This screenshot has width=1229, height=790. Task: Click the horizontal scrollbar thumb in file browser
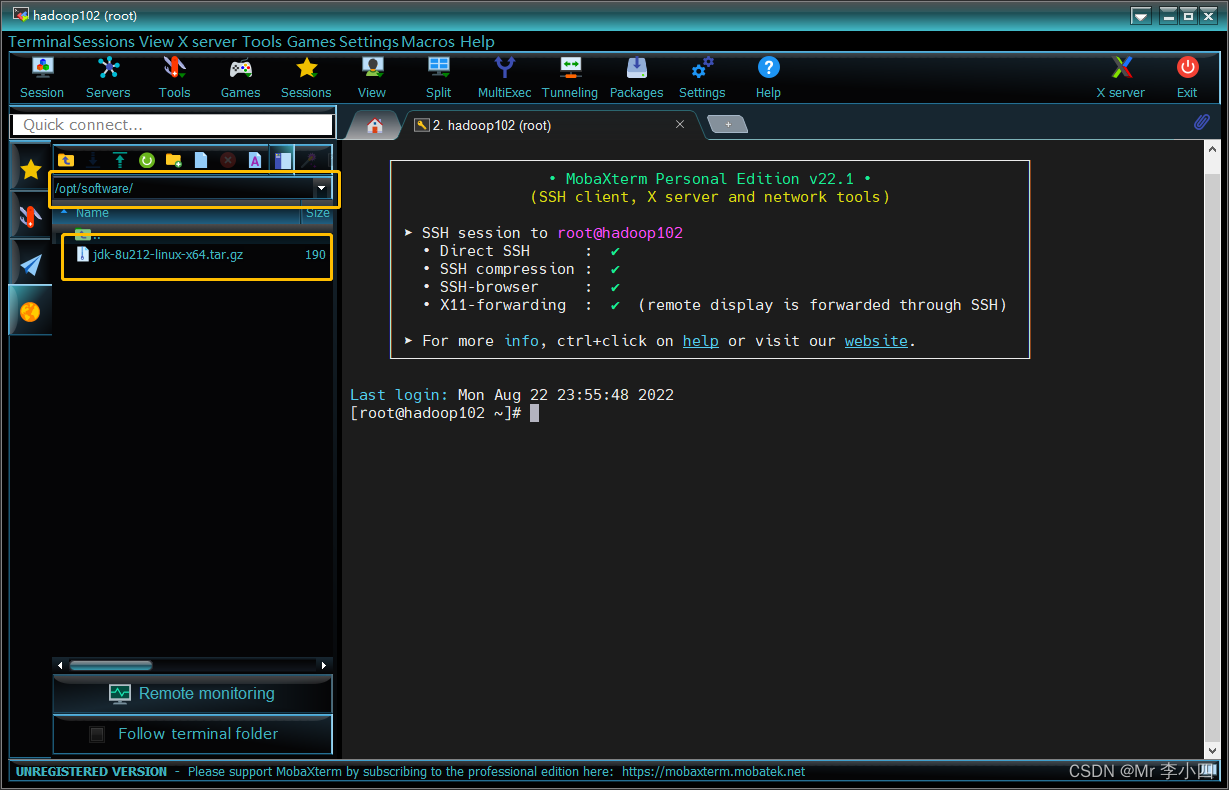click(x=111, y=665)
